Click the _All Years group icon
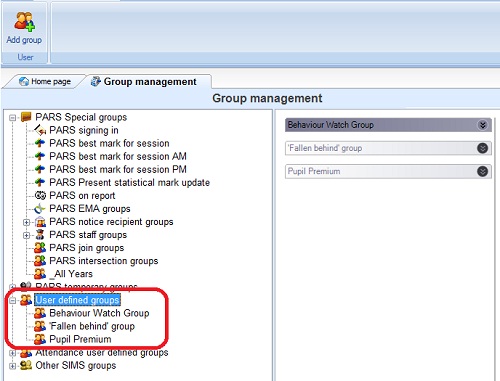 click(40, 274)
